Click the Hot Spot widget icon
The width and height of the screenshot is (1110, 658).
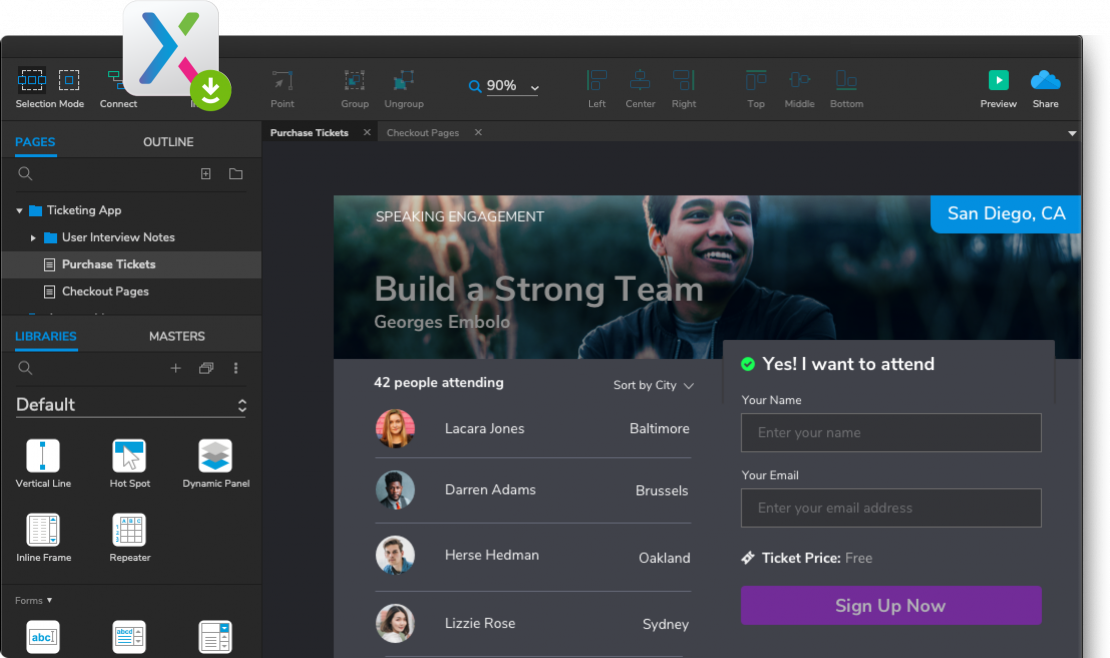129,456
